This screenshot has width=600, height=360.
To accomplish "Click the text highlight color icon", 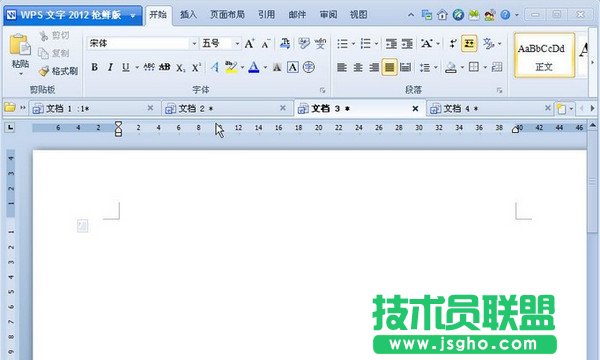I will pyautogui.click(x=231, y=67).
